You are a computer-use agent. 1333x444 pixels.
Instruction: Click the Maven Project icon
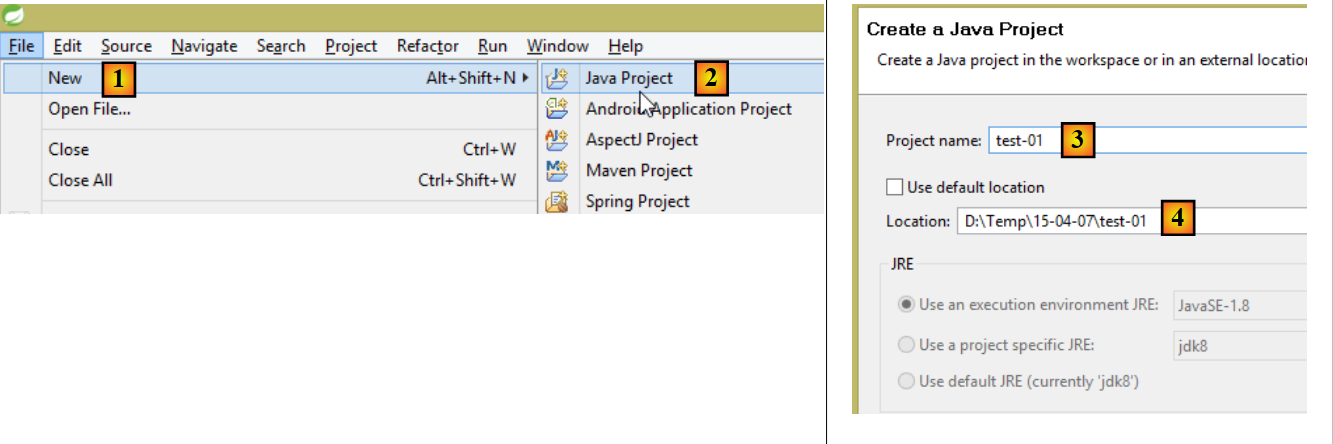[556, 171]
